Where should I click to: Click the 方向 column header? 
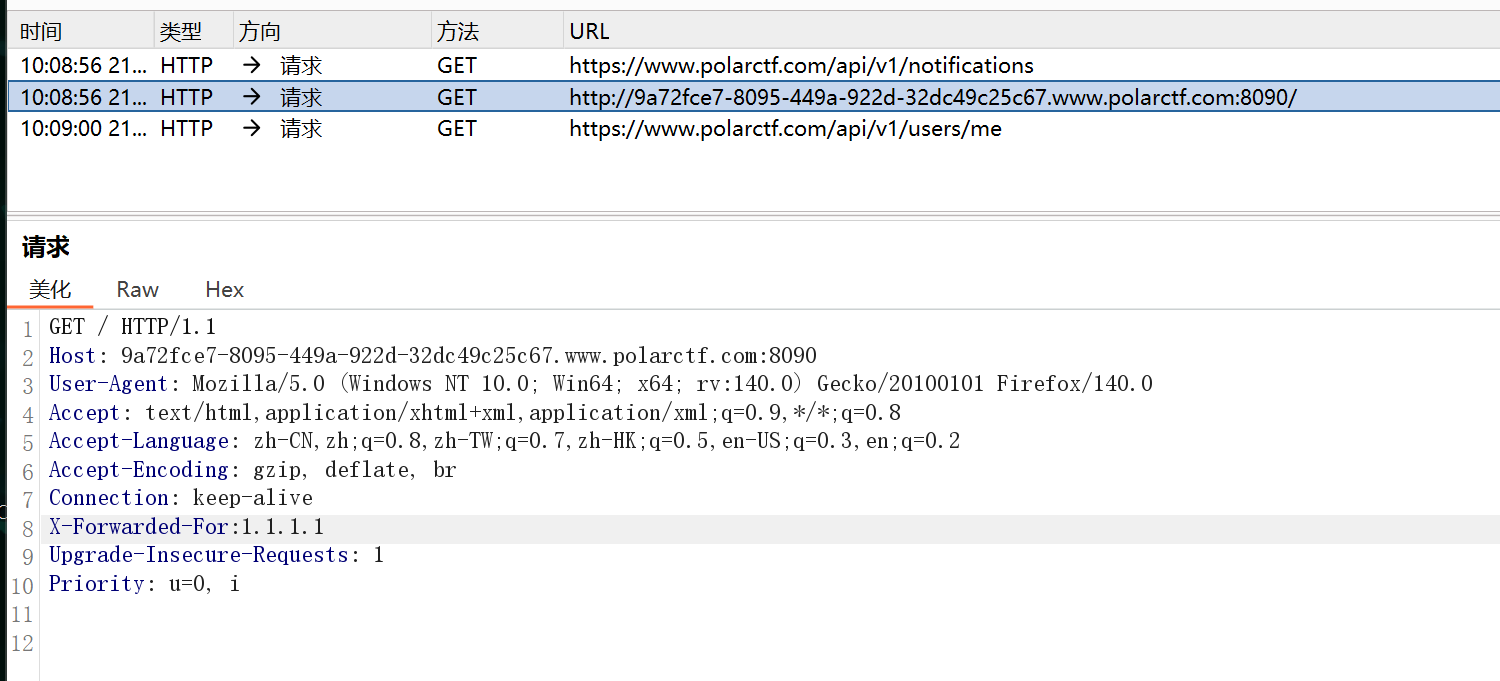(260, 32)
